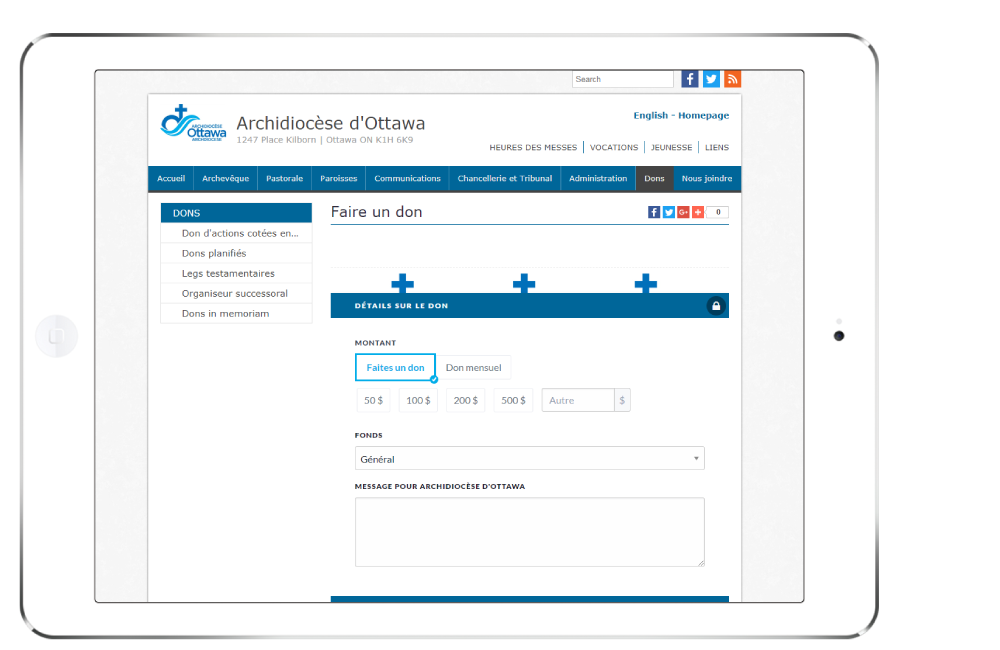The height and width of the screenshot is (650, 1000).
Task: Open 'Legs testamentaires' in the sidebar
Action: point(228,273)
